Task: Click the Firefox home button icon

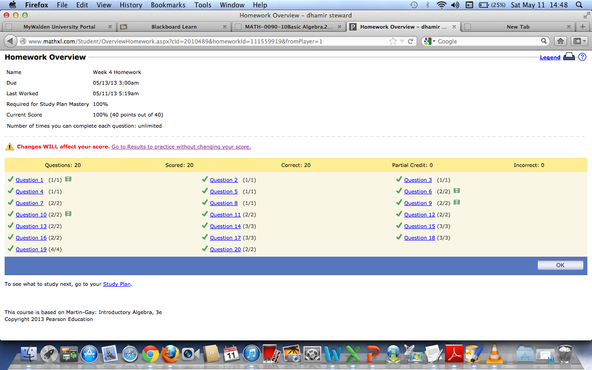Action: click(561, 41)
